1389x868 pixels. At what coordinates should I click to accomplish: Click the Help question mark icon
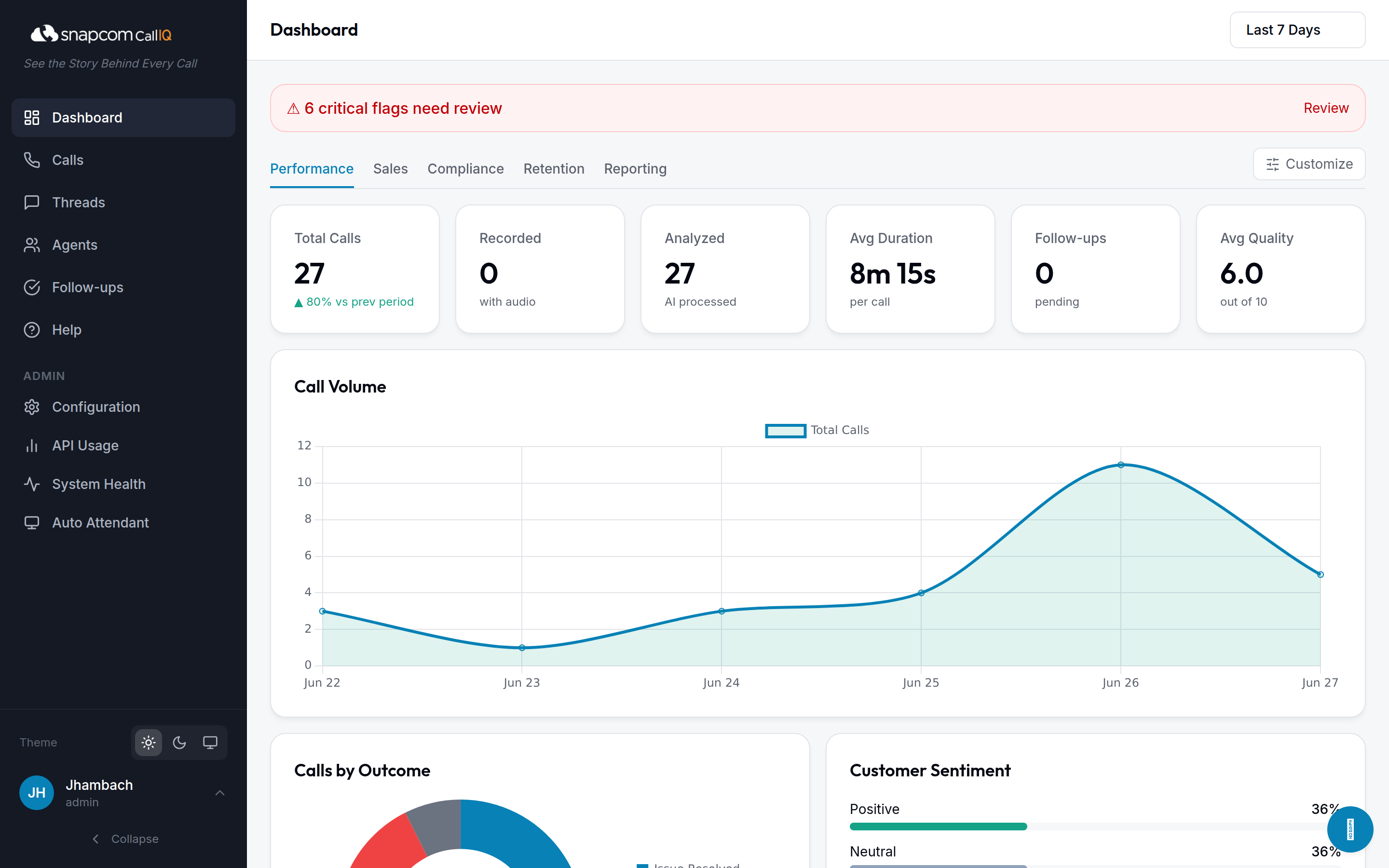pos(31,330)
